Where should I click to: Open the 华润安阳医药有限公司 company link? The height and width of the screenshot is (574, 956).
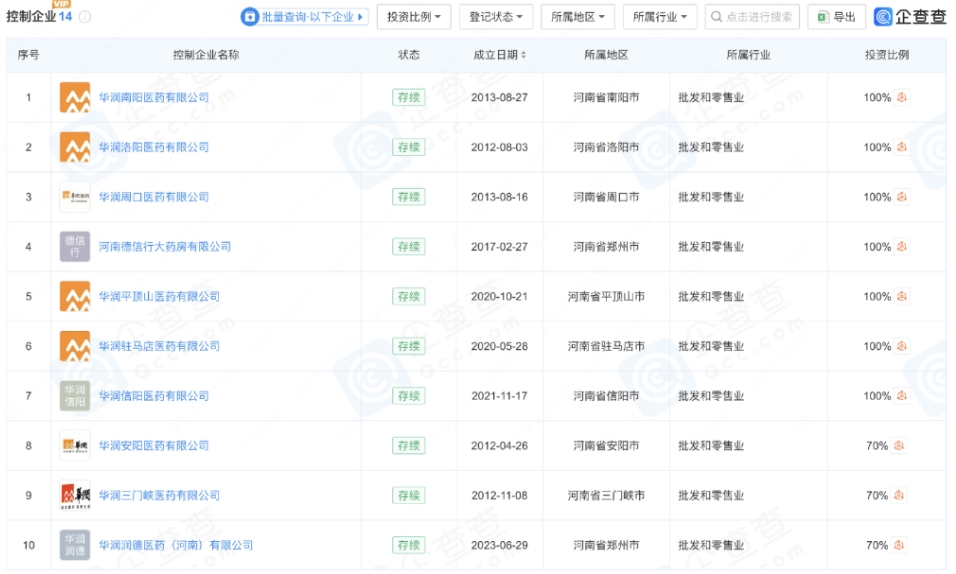click(x=154, y=446)
